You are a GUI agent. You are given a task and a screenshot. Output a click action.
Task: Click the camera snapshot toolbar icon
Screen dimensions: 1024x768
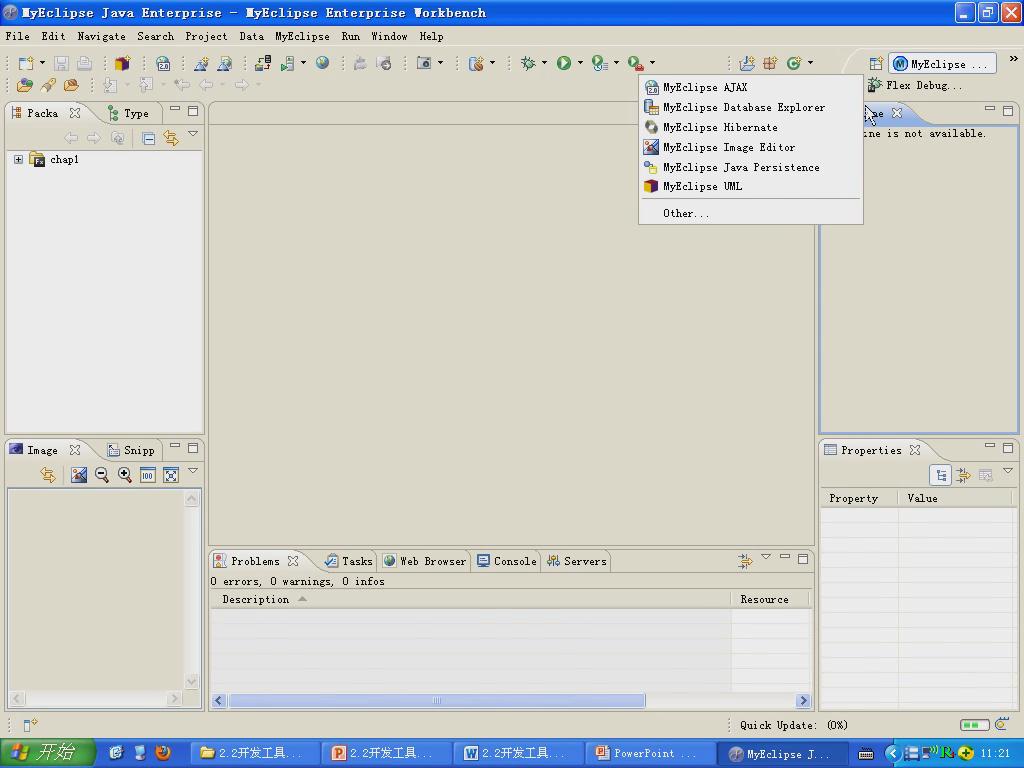click(x=424, y=63)
